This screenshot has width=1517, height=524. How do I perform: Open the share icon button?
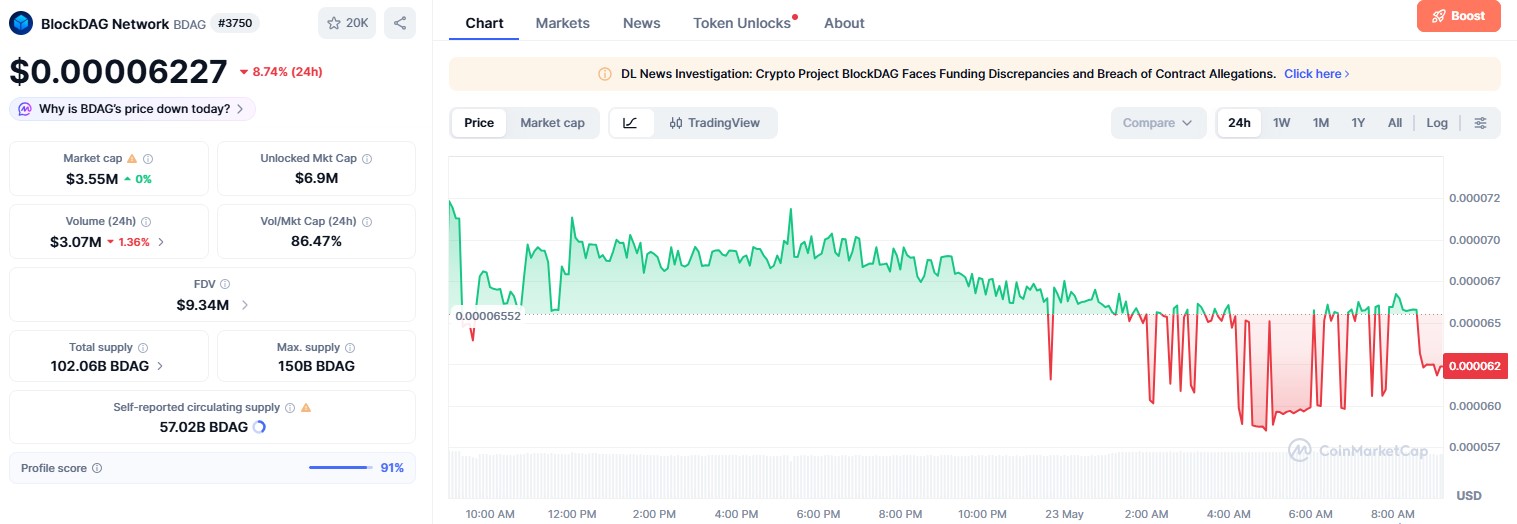click(400, 23)
